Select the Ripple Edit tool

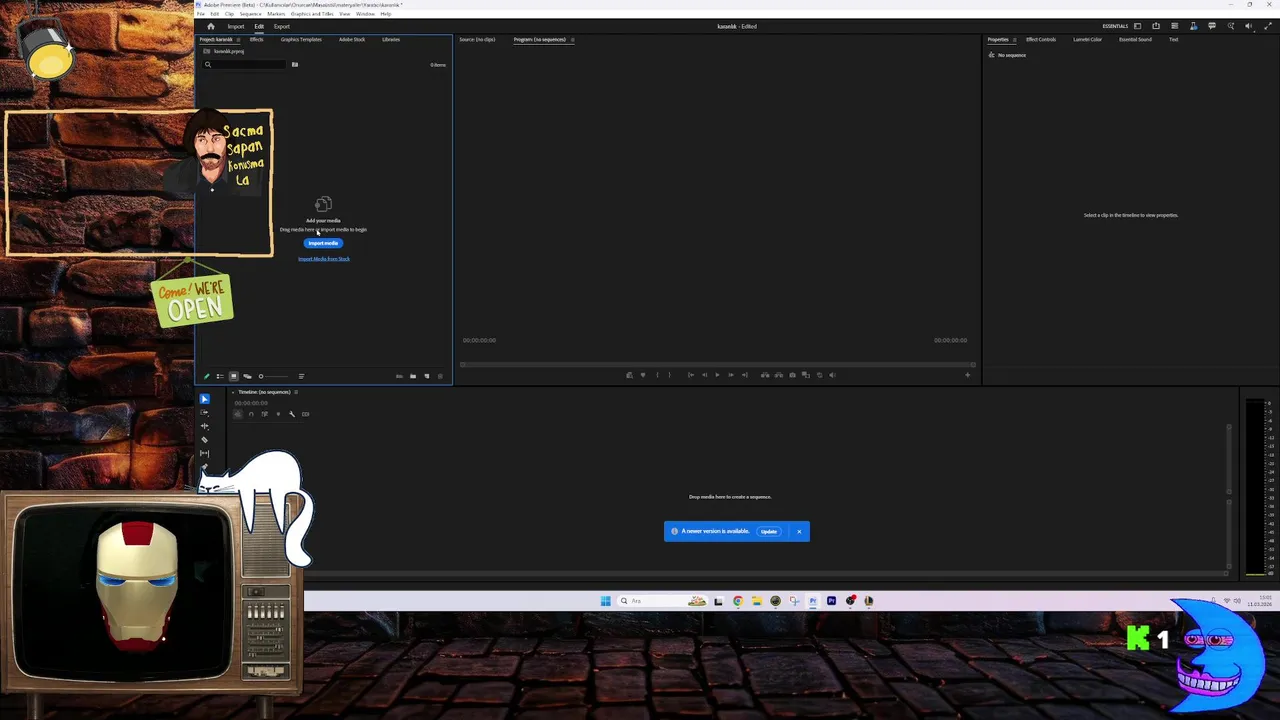pyautogui.click(x=204, y=426)
